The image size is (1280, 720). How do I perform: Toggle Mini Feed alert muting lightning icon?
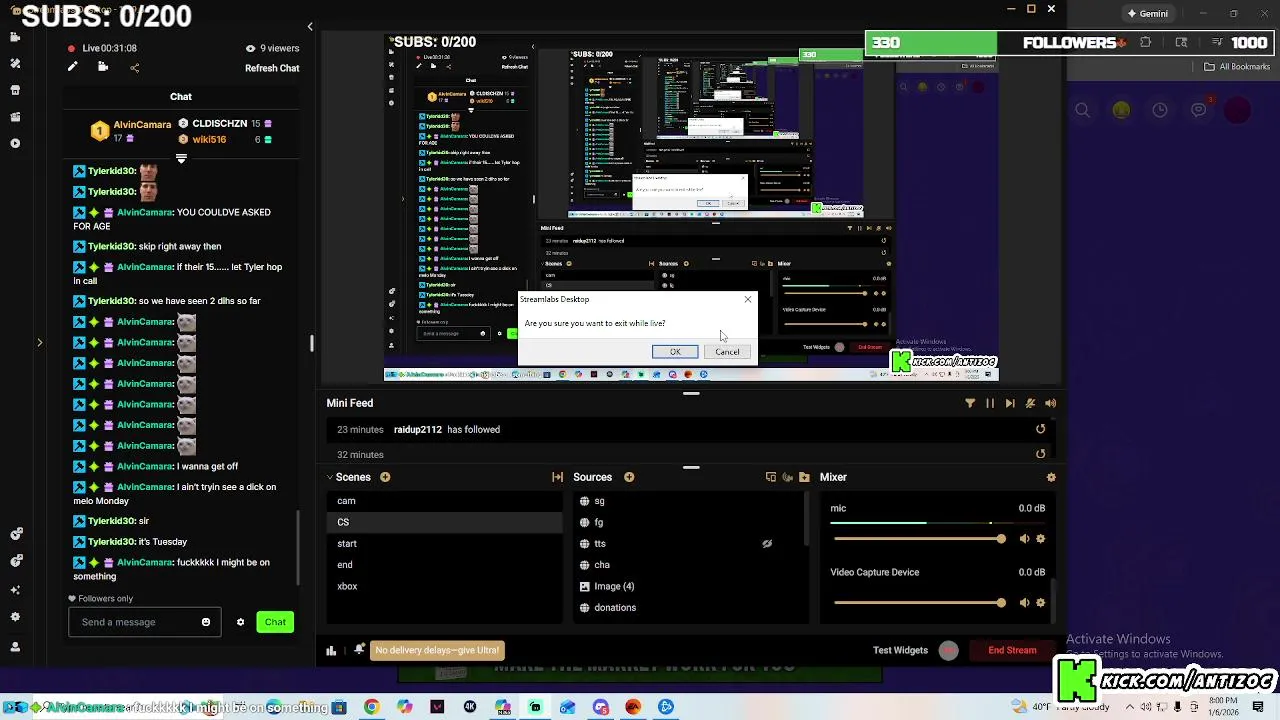[1030, 403]
